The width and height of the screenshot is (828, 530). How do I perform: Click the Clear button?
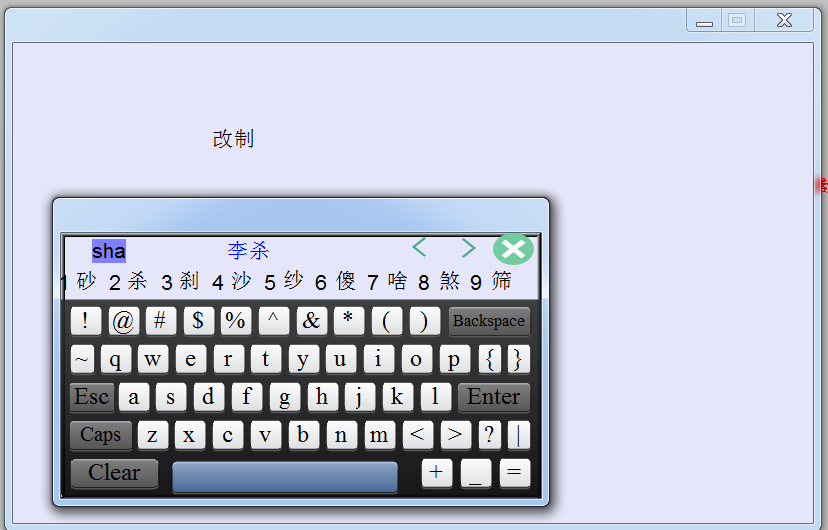pyautogui.click(x=114, y=473)
